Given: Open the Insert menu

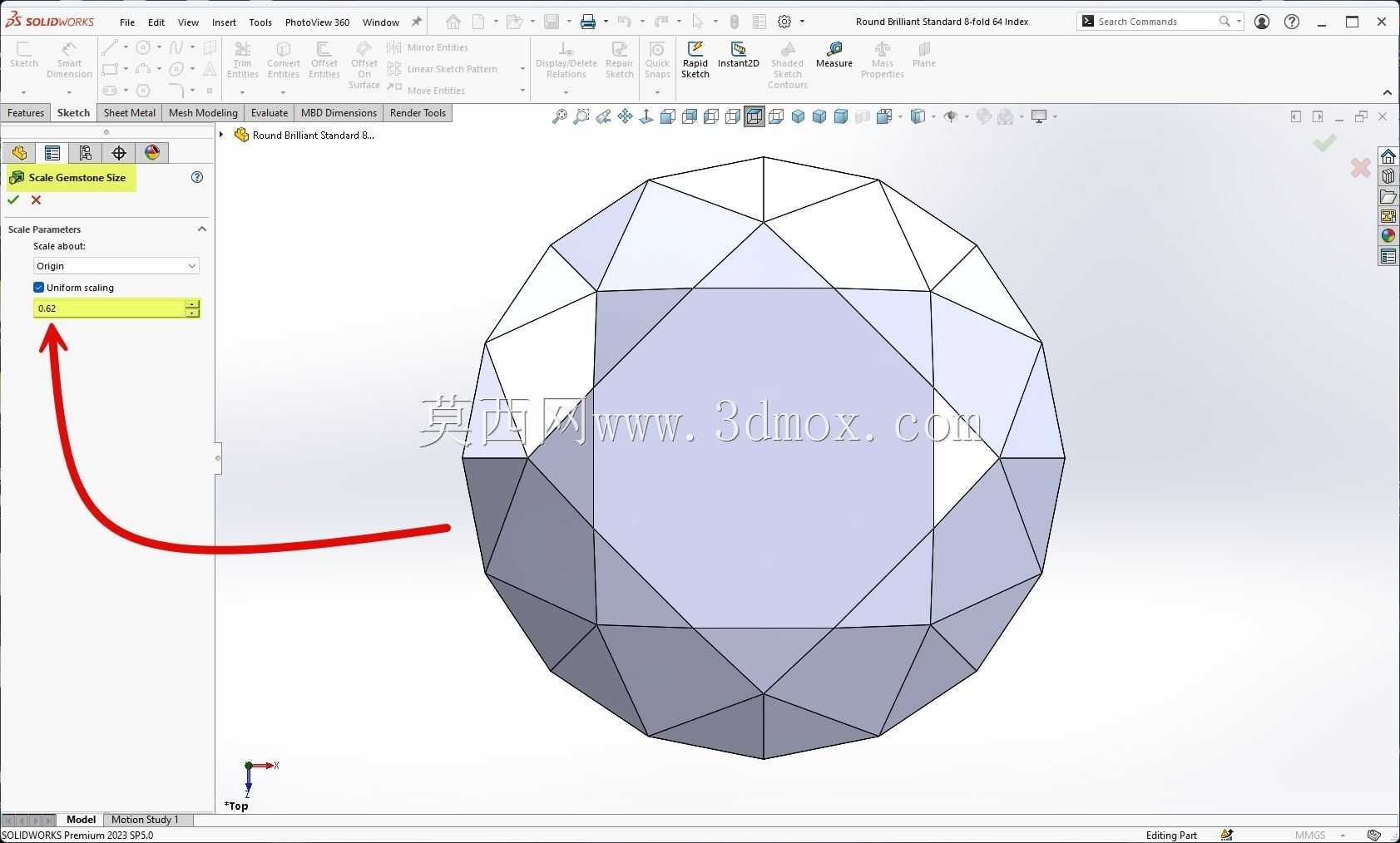Looking at the screenshot, I should coord(224,22).
